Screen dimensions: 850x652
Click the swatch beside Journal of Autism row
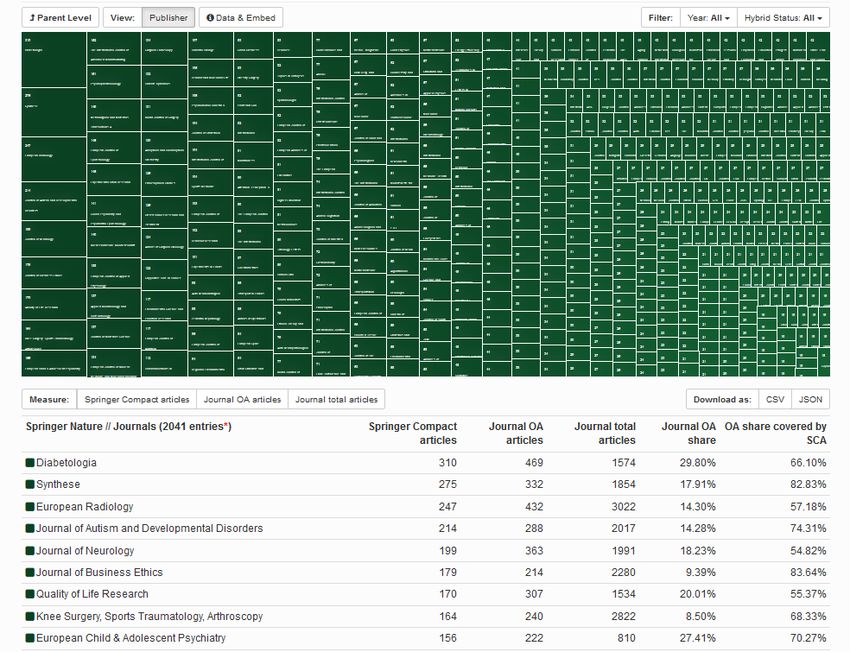click(30, 528)
